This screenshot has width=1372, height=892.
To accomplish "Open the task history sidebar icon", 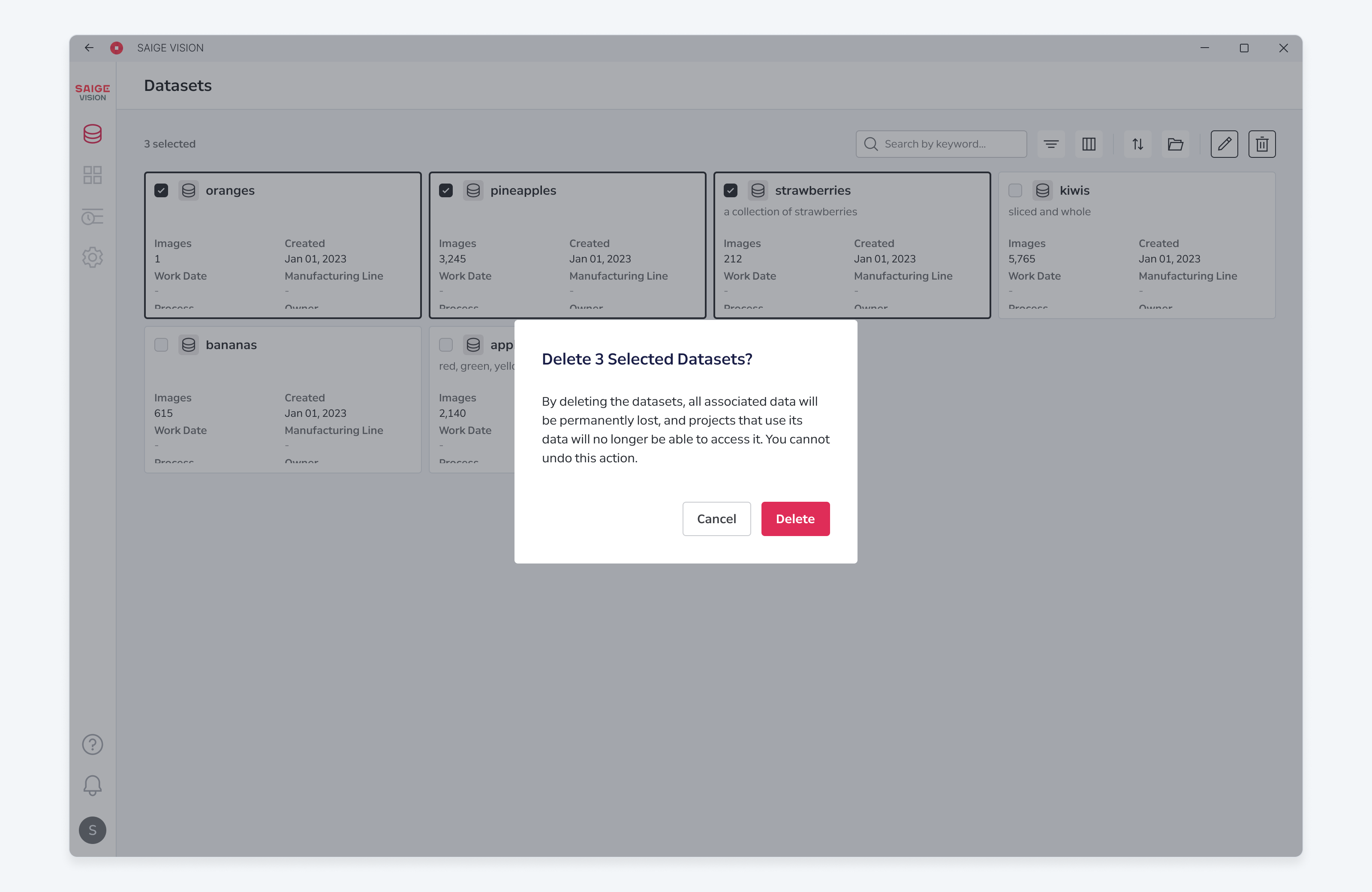I will pyautogui.click(x=92, y=217).
